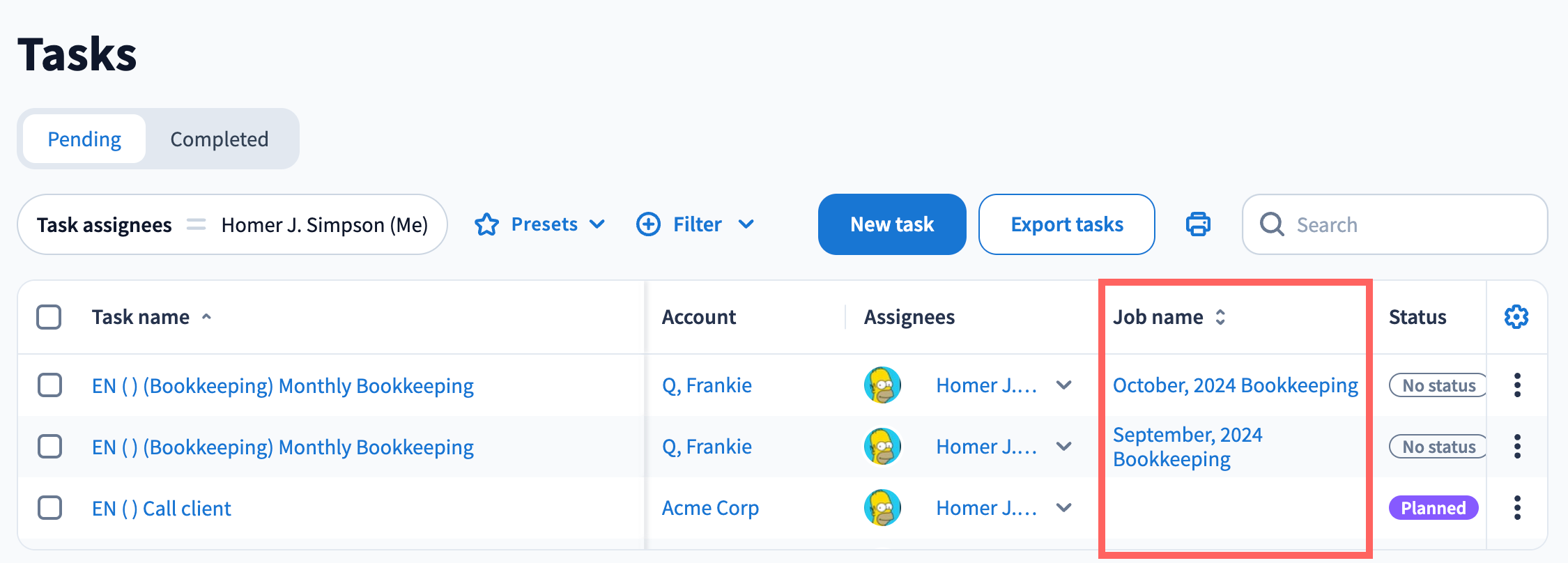The width and height of the screenshot is (1568, 563).
Task: Open three-dot menu for September Bookkeeping row
Action: click(x=1517, y=447)
